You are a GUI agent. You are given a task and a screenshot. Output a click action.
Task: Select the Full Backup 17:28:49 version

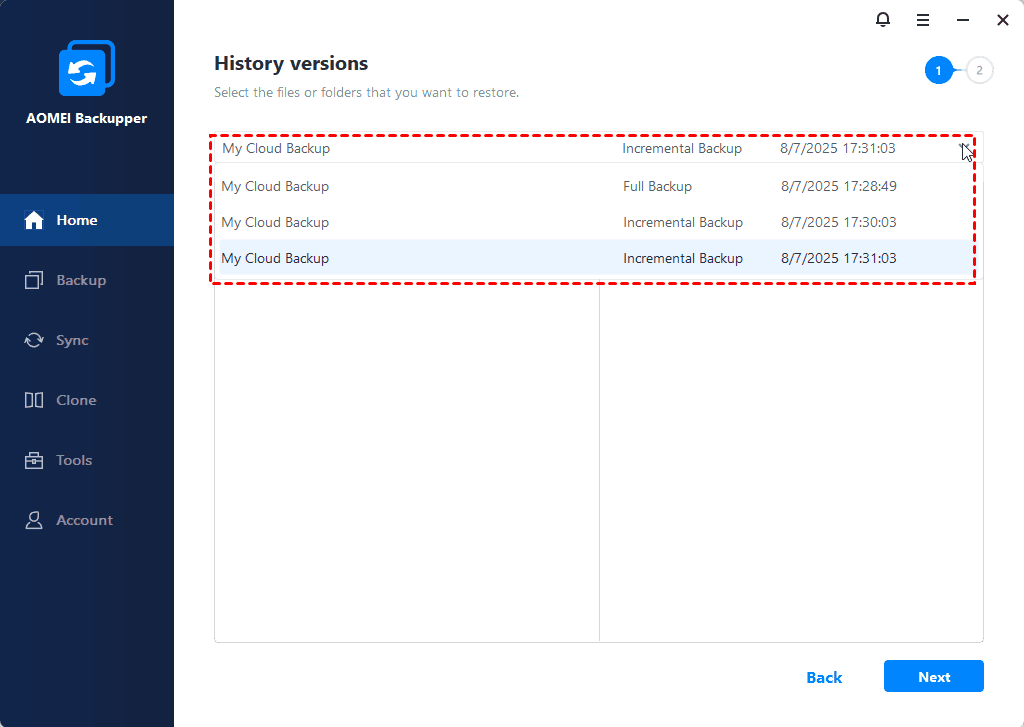tap(595, 186)
